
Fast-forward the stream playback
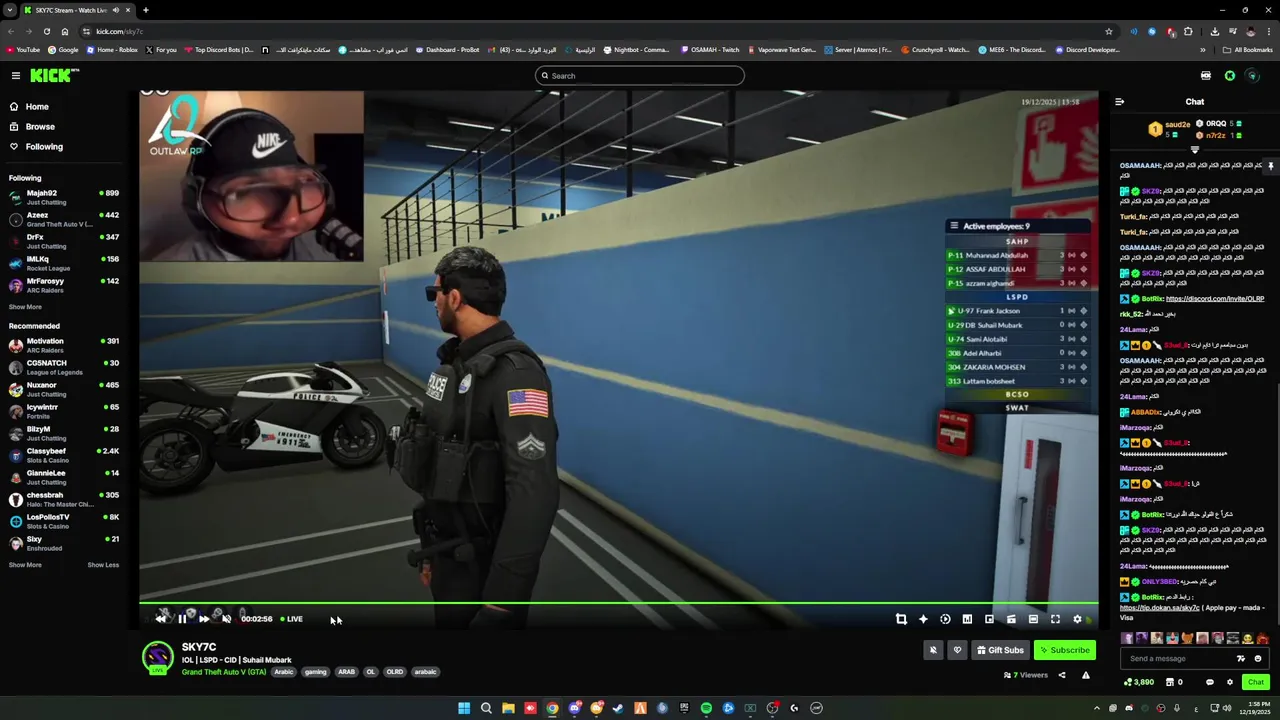coord(204,619)
